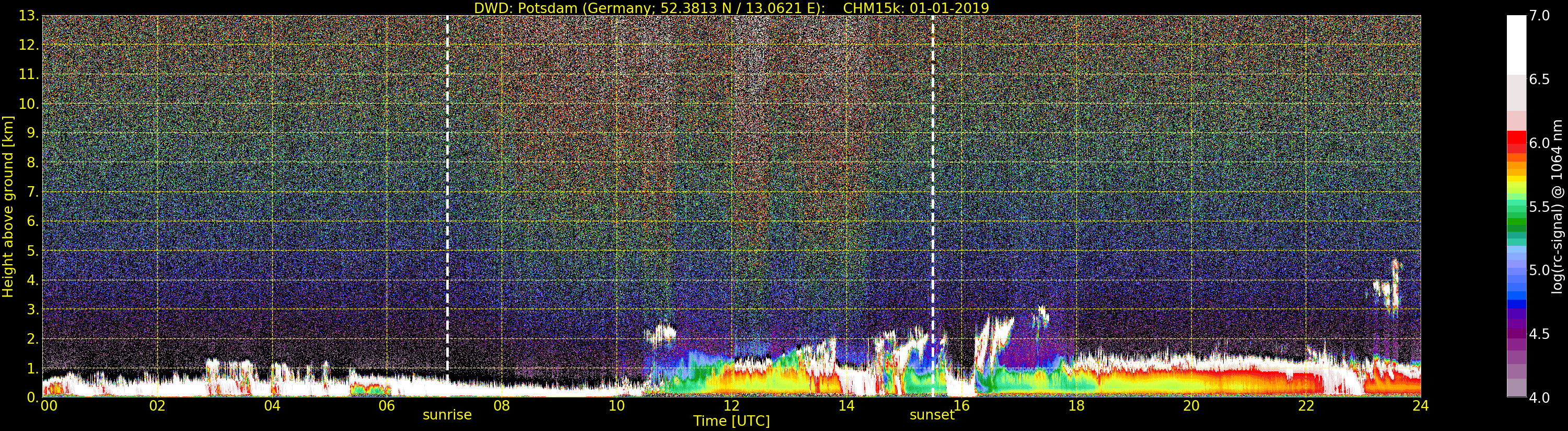Viewport: 1568px width, 431px height.
Task: Pick the red band on the colorbar
Action: (x=1516, y=141)
